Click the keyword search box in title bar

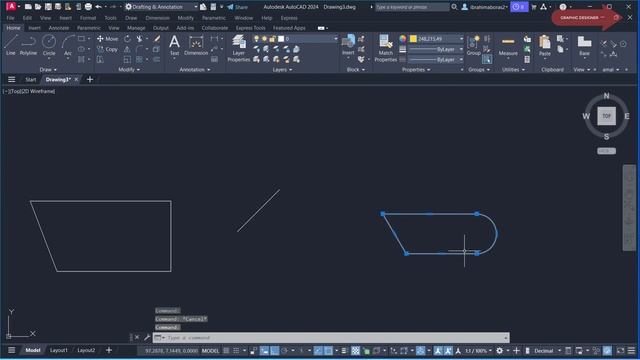tap(412, 7)
